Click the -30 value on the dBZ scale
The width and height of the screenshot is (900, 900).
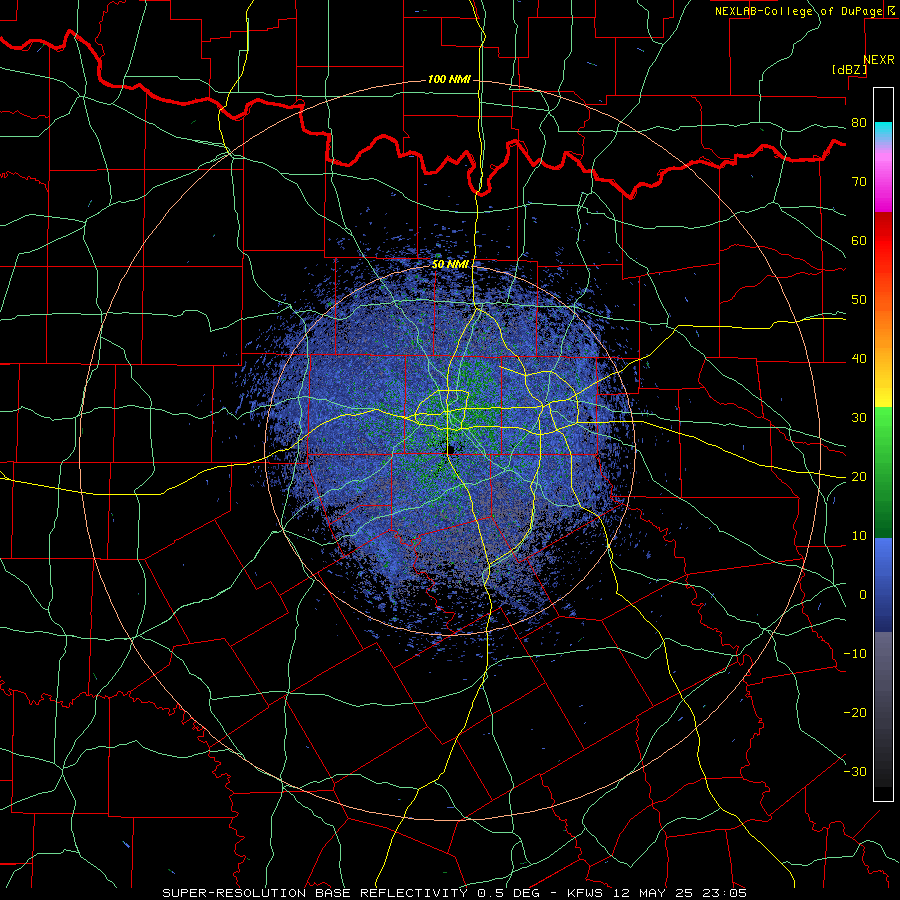pyautogui.click(x=855, y=771)
